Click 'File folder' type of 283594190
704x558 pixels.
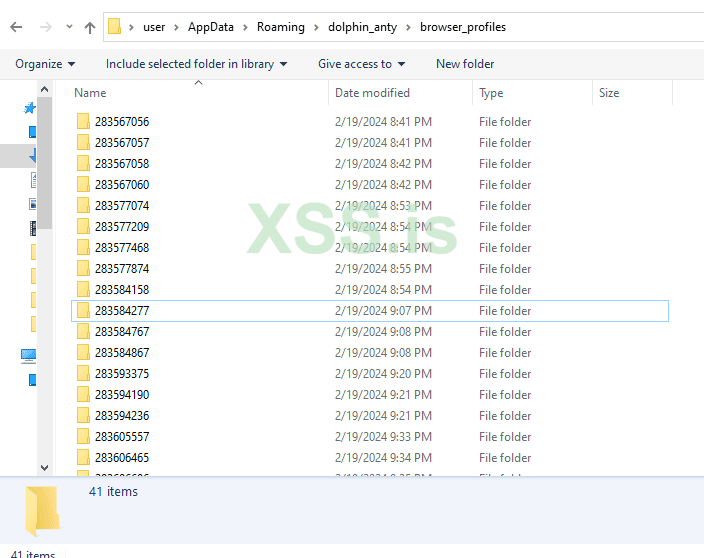[x=505, y=395]
